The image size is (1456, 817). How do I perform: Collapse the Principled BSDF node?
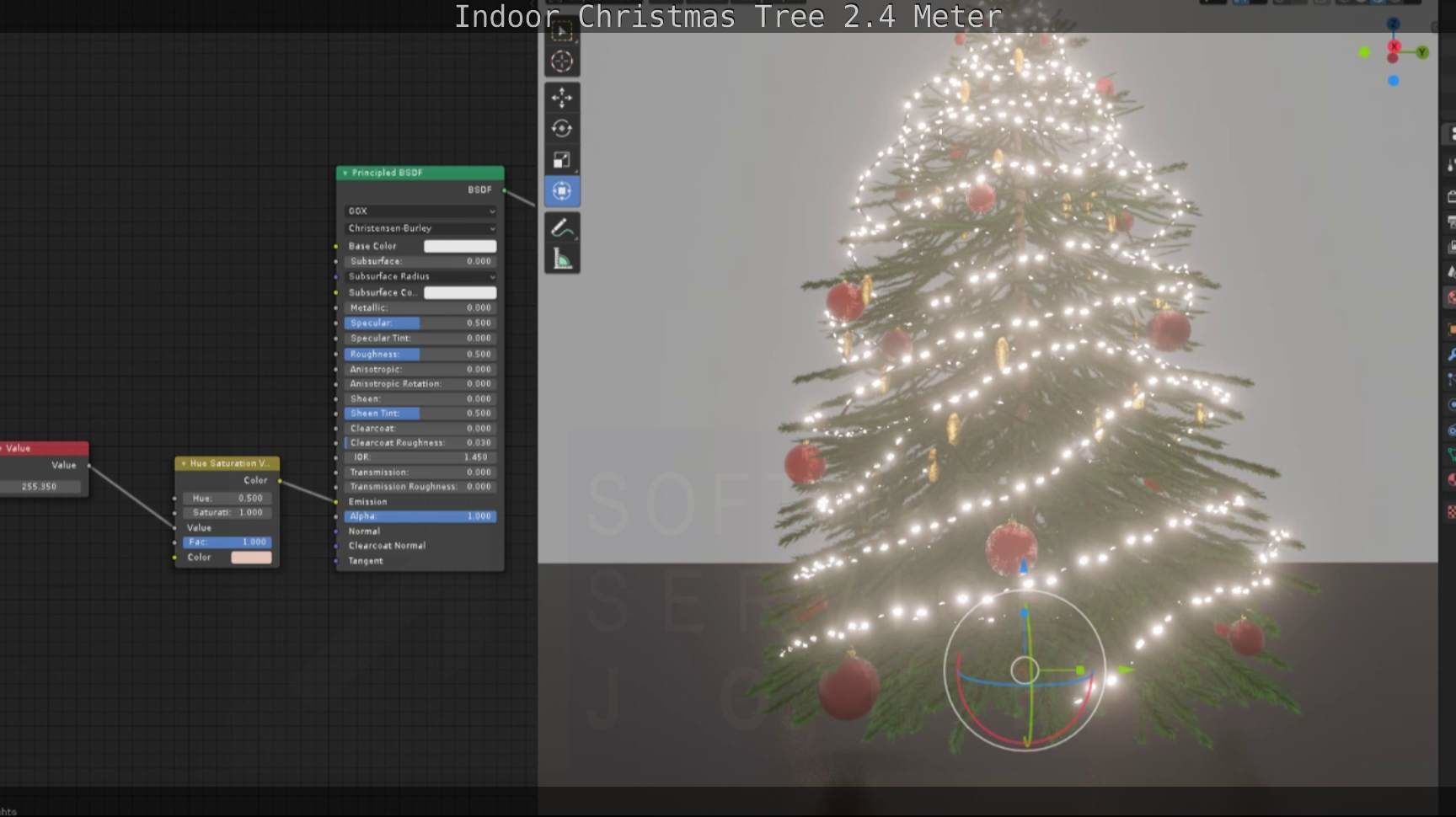(345, 173)
